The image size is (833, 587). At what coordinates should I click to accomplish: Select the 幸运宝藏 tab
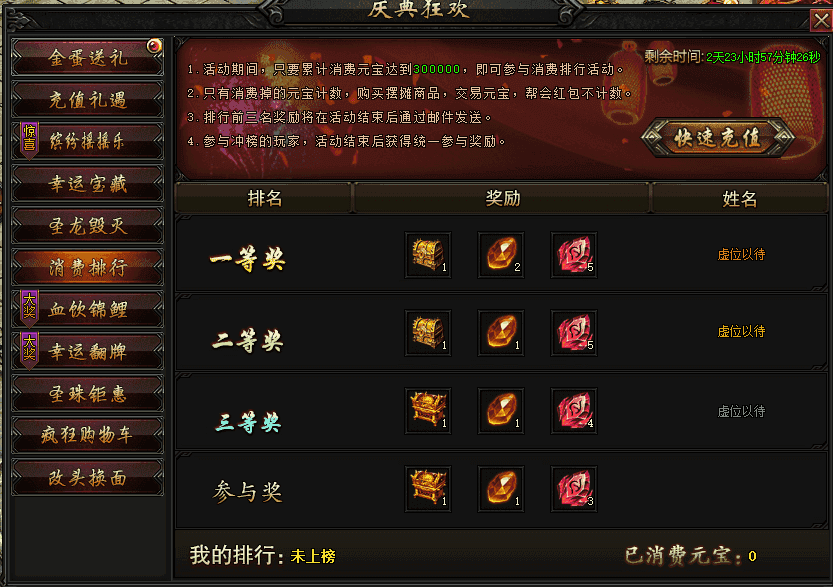(x=88, y=183)
